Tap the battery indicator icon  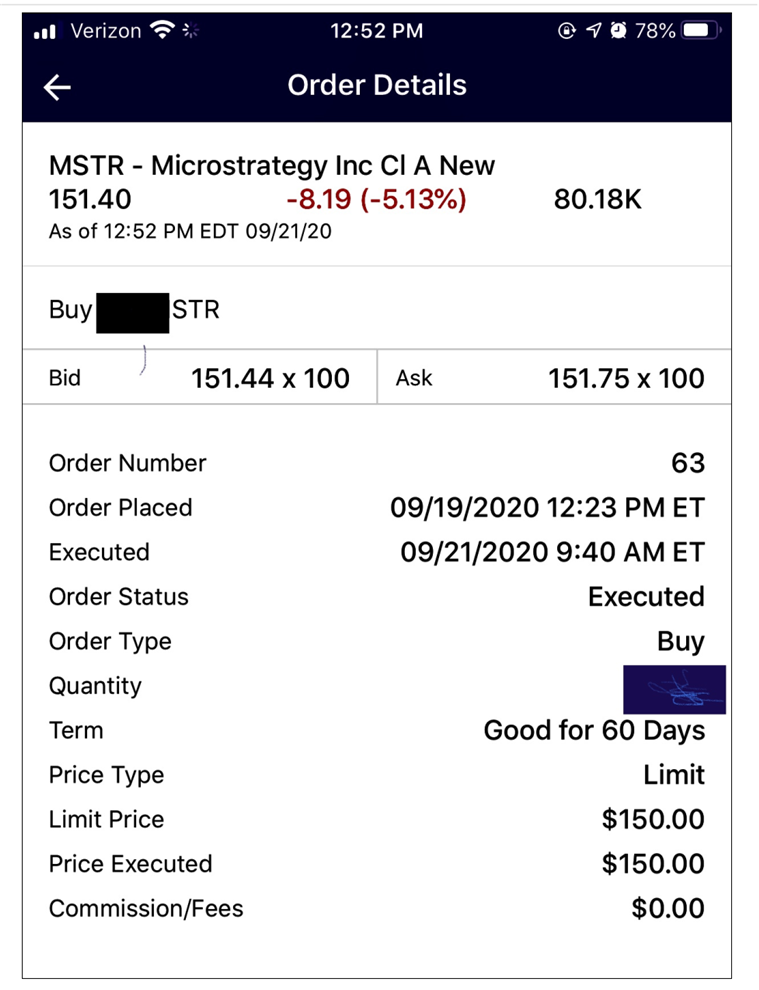(x=701, y=31)
